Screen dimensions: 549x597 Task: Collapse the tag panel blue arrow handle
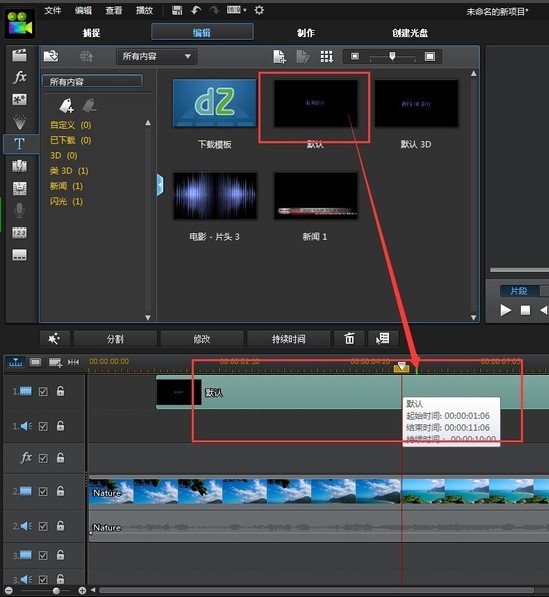click(160, 185)
